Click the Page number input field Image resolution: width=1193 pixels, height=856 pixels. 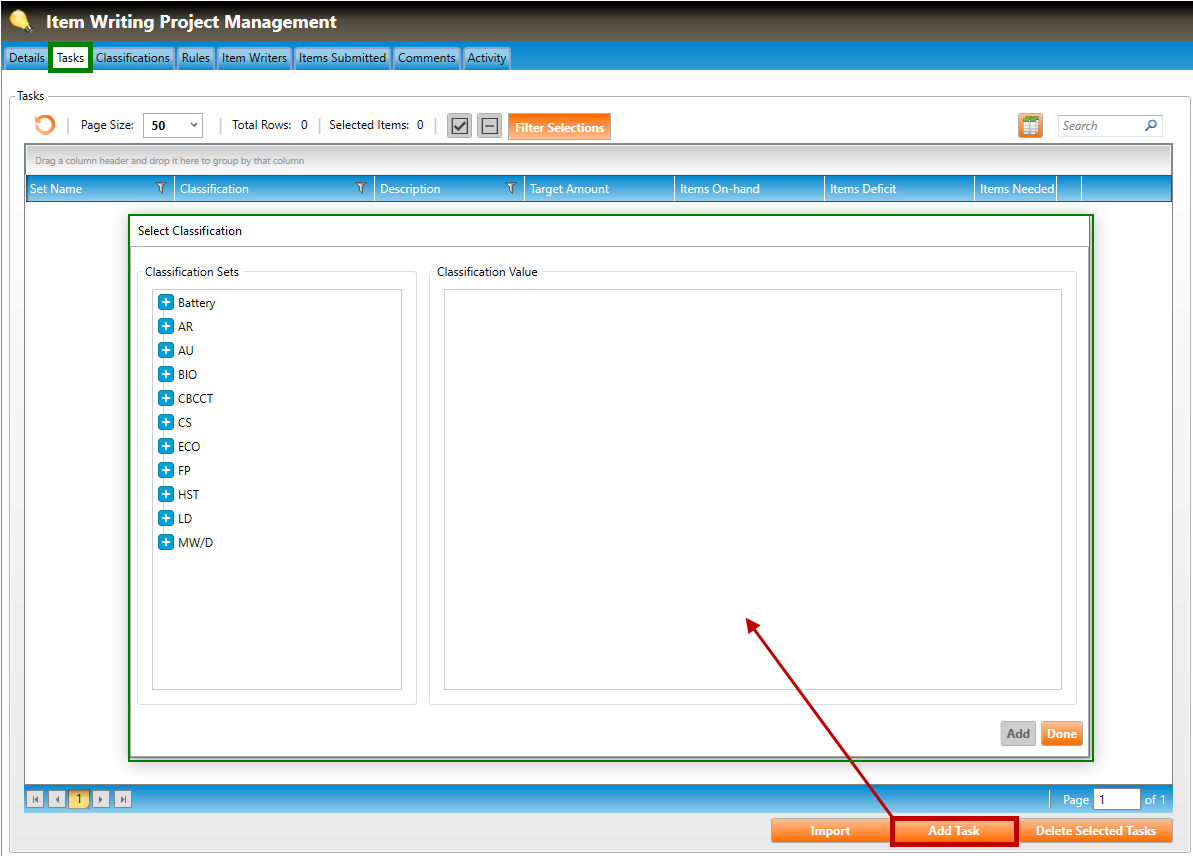(1116, 799)
